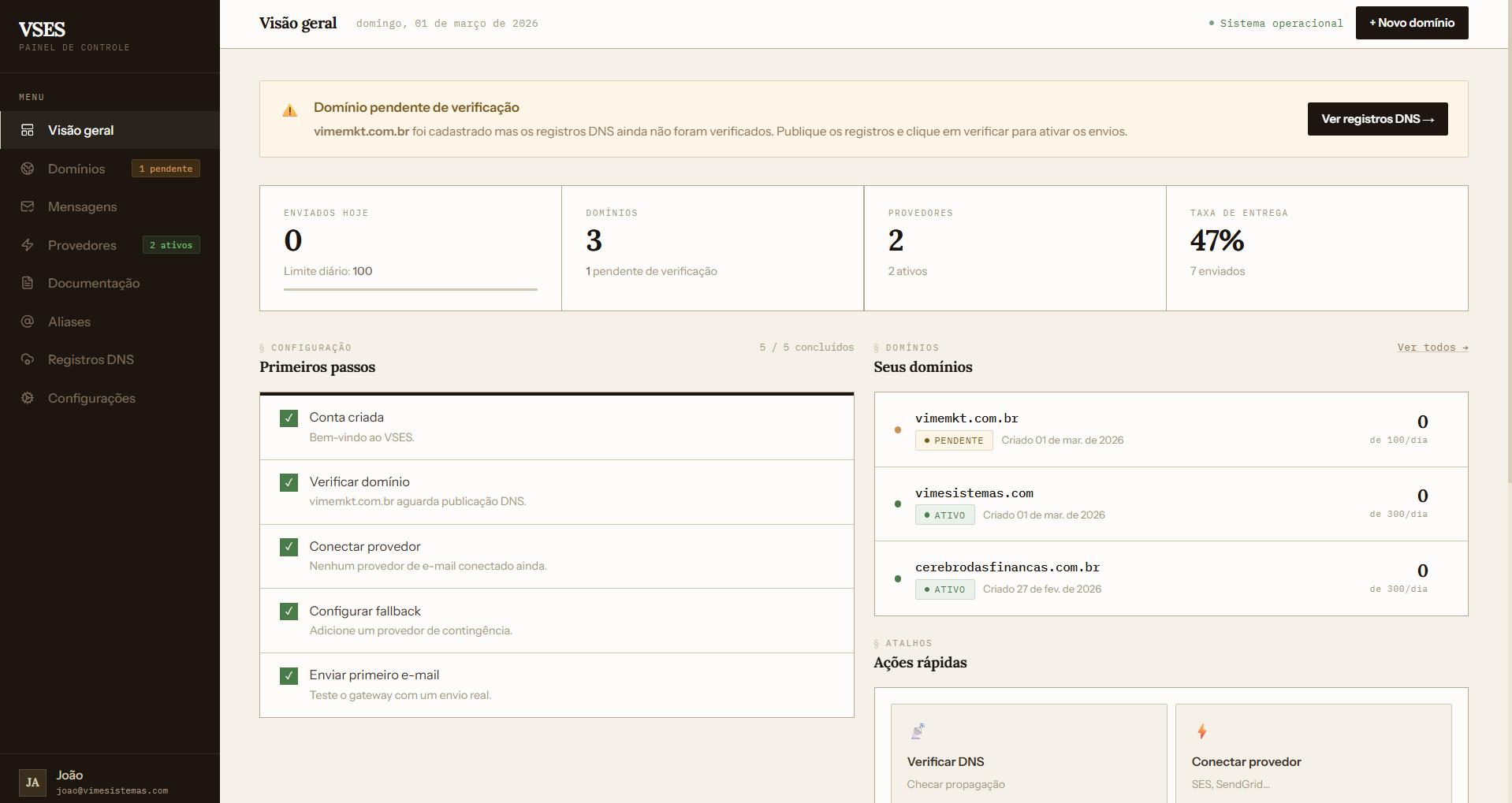Image resolution: width=1512 pixels, height=803 pixels.
Task: Click the link icon next to Registros DNS
Action: click(28, 360)
